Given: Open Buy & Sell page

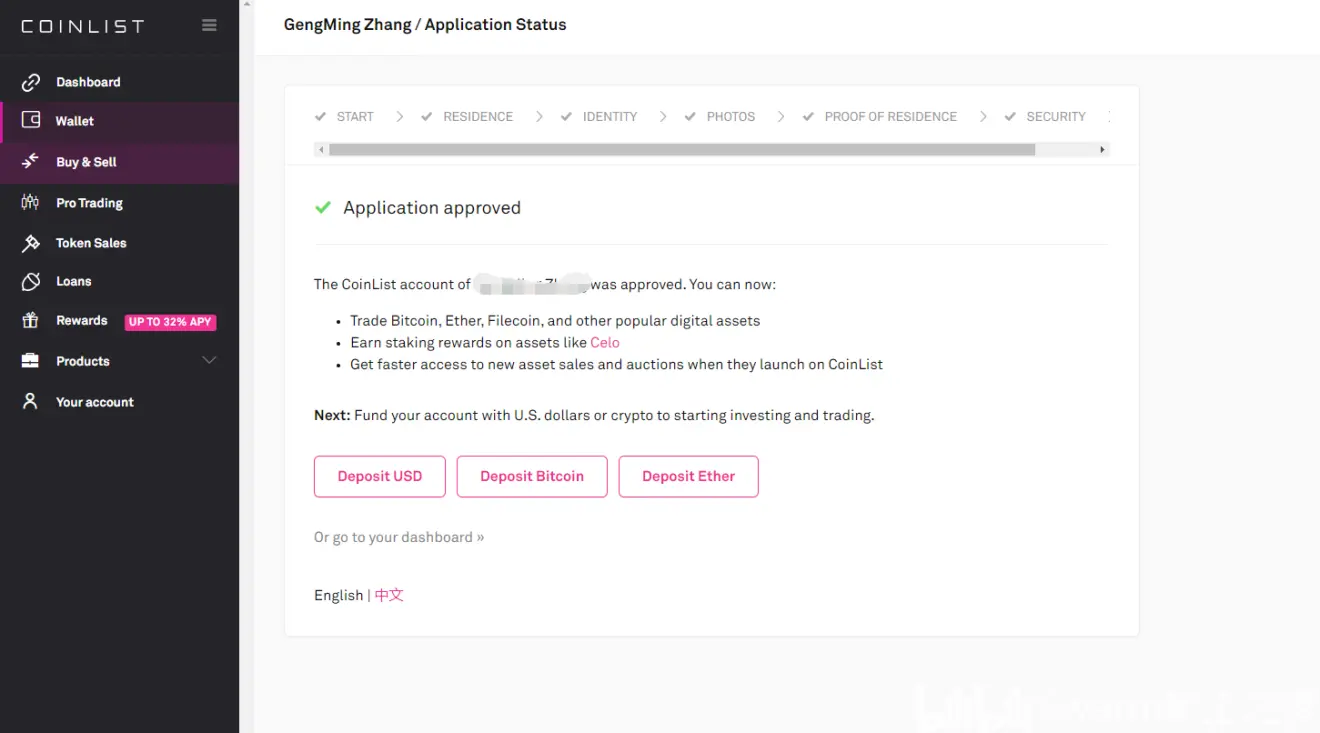Looking at the screenshot, I should tap(86, 162).
